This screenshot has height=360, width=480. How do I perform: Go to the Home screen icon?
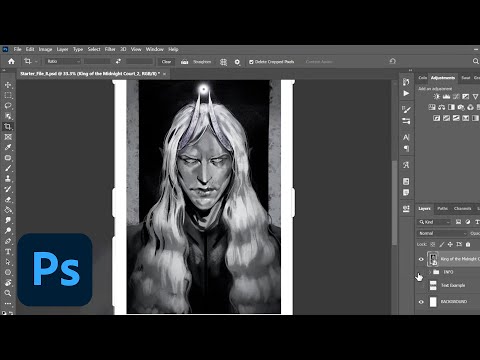(11, 61)
